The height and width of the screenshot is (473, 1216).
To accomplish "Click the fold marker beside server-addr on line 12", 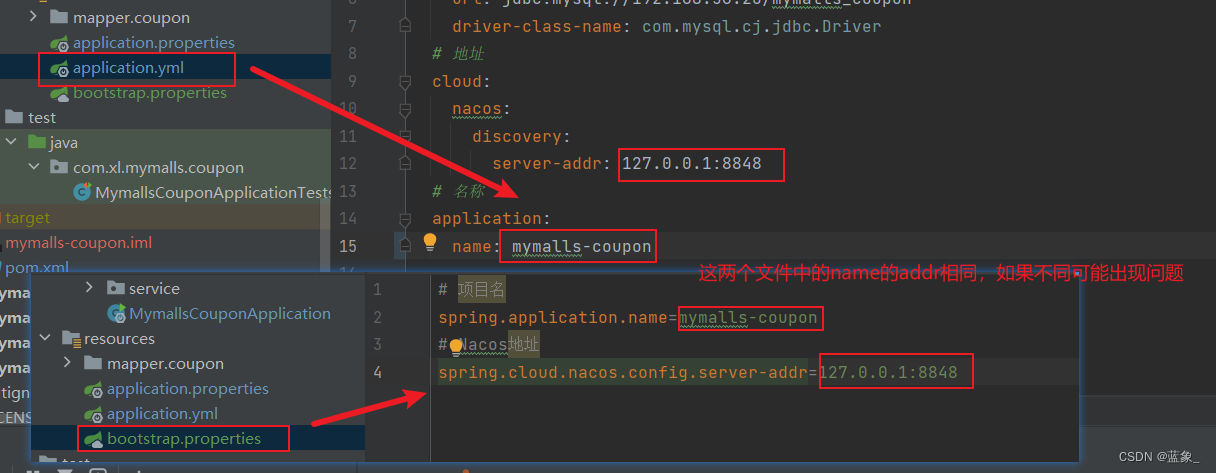I will tap(405, 163).
